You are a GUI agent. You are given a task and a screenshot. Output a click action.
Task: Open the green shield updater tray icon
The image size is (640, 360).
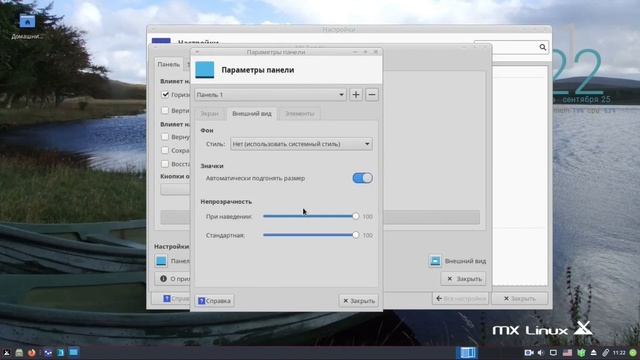581,353
